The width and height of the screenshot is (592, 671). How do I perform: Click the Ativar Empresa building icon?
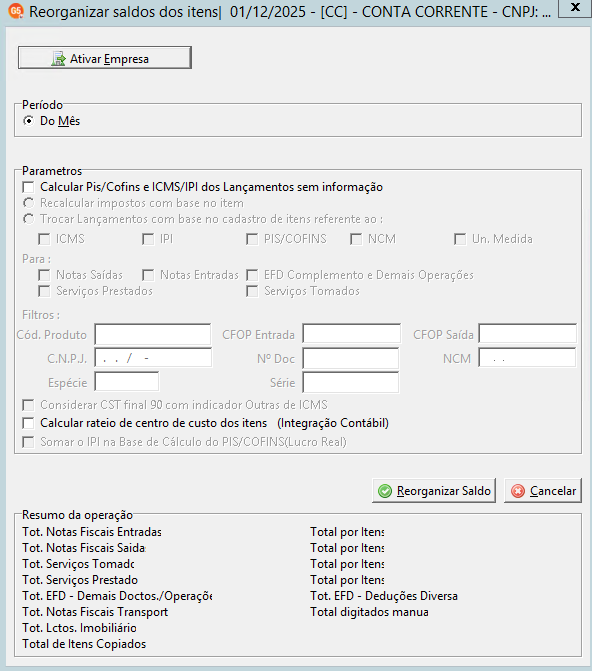click(x=58, y=59)
